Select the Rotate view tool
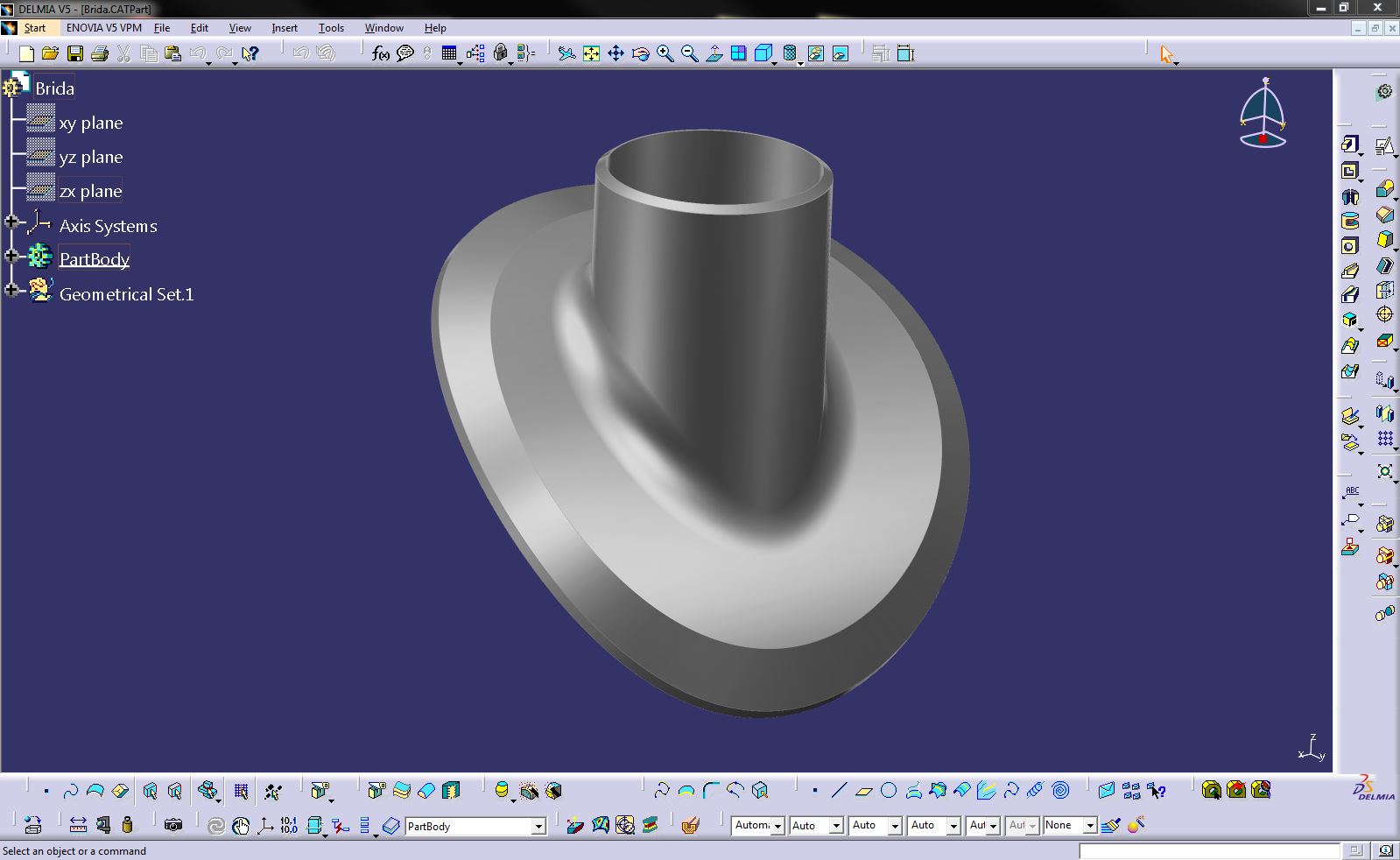This screenshot has width=1400, height=860. (640, 53)
